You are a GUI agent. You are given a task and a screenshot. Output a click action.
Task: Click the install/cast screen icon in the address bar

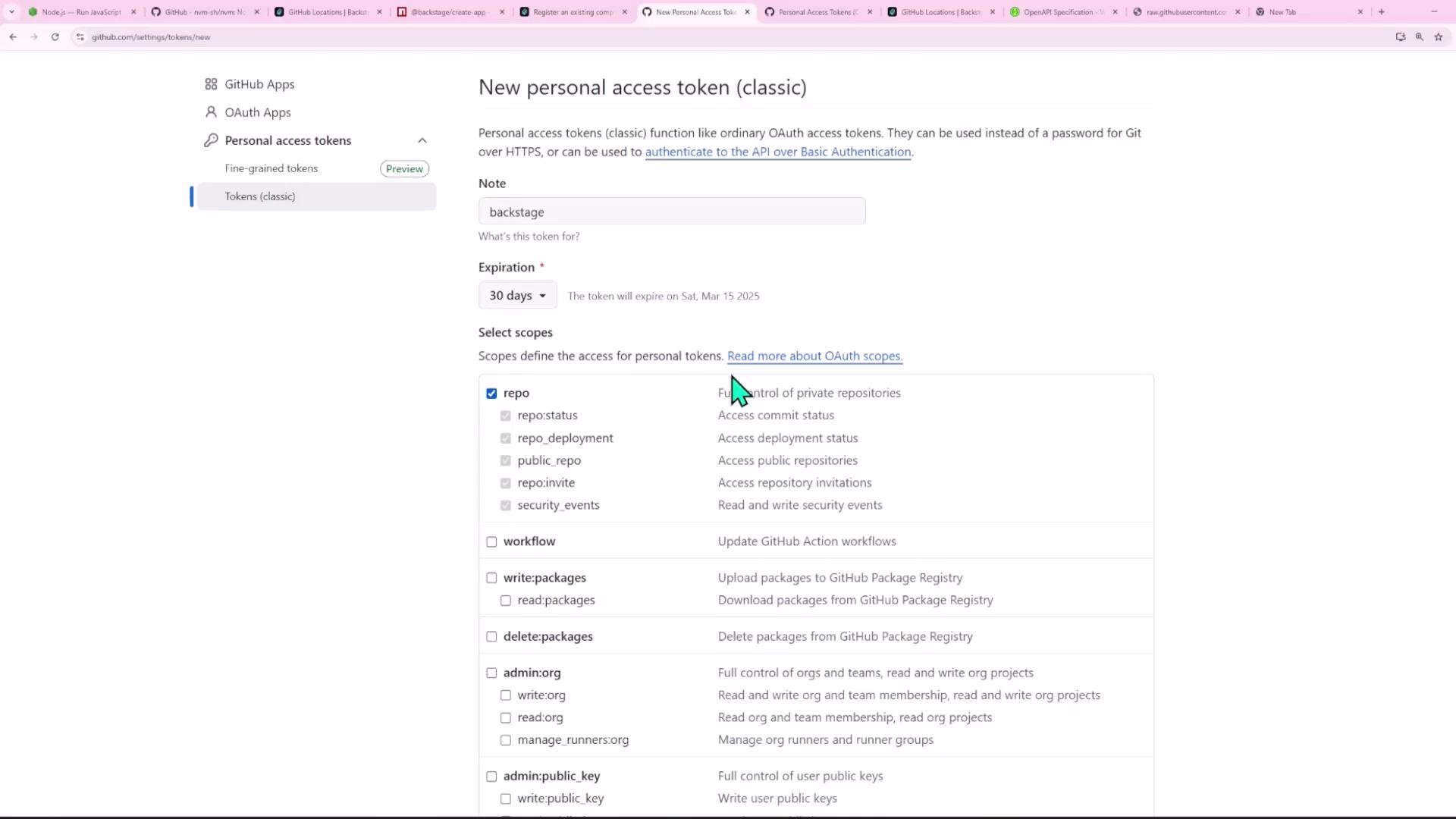[1401, 37]
